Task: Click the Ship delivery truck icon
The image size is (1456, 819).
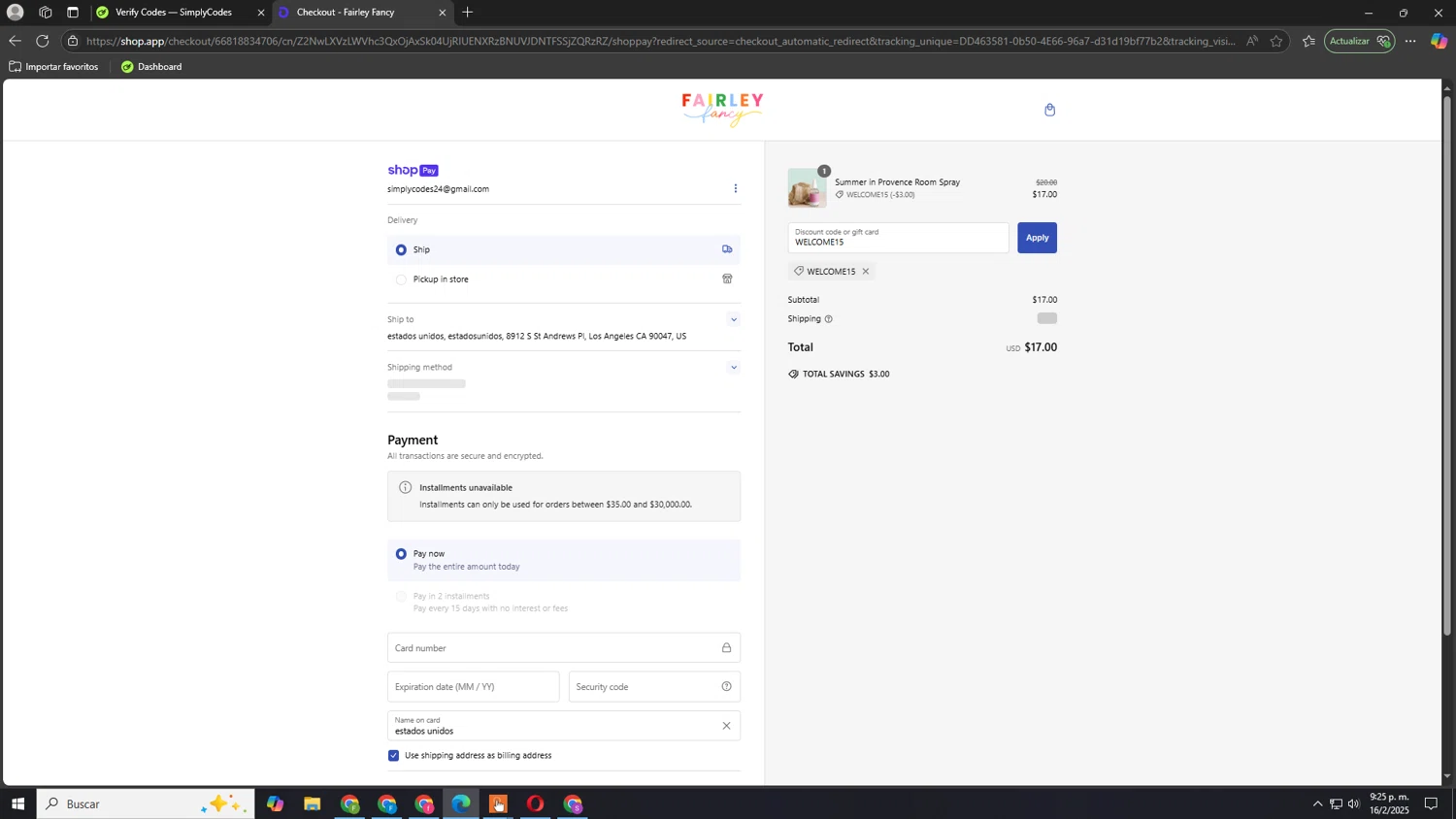Action: 727,249
